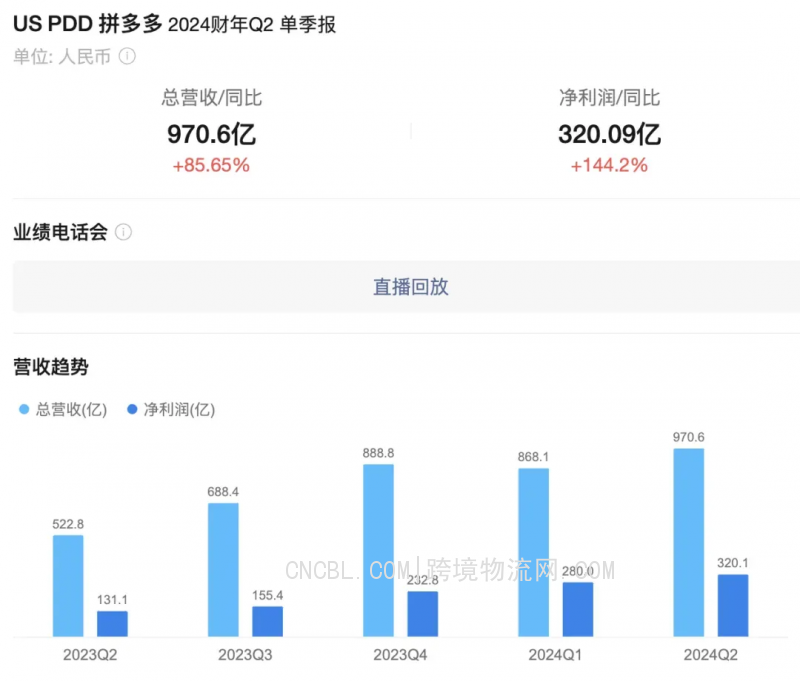Select the 2023Q2 revenue bar 522.8

pyautogui.click(x=68, y=586)
